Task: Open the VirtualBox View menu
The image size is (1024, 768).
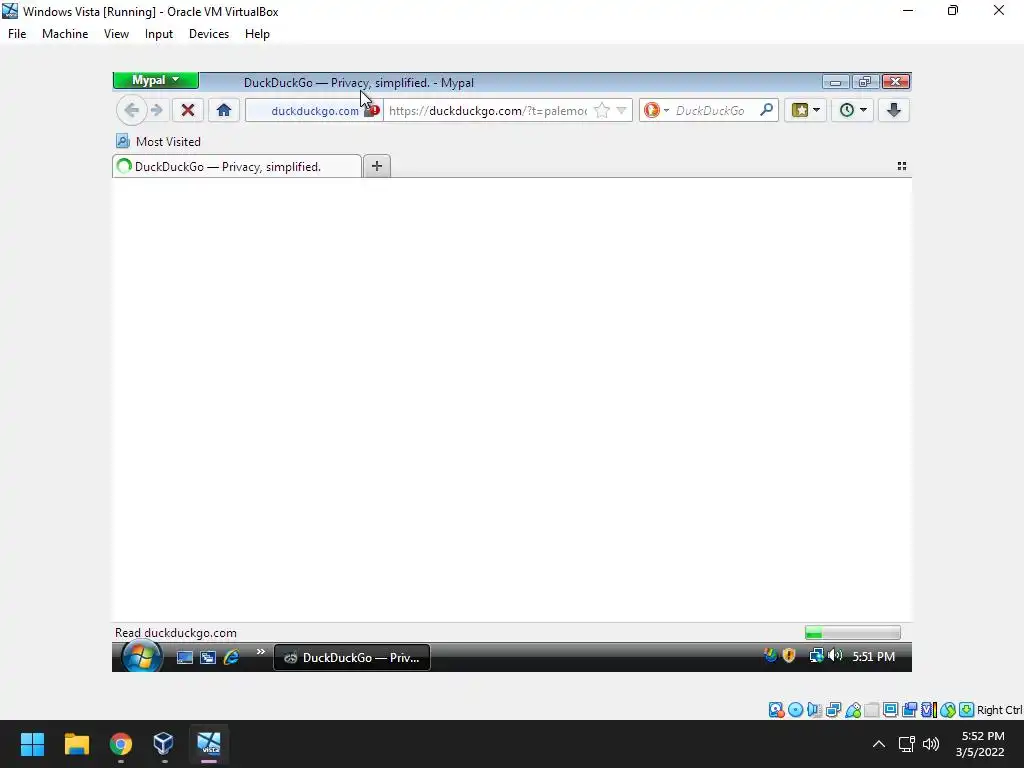Action: 116,34
